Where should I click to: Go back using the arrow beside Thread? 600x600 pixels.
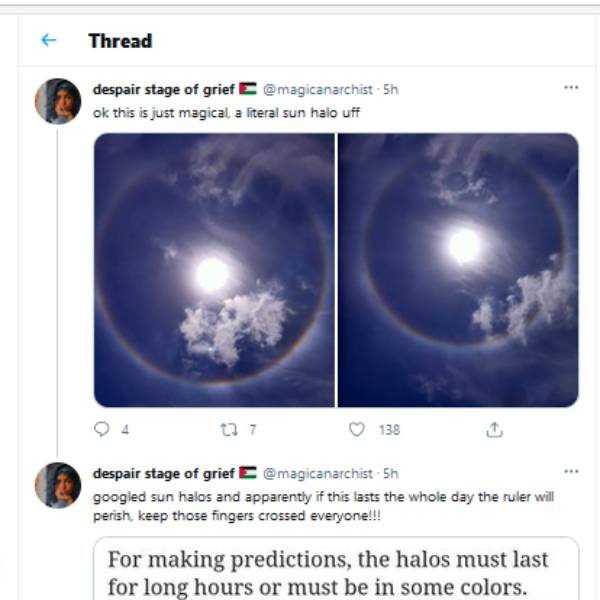[x=48, y=41]
